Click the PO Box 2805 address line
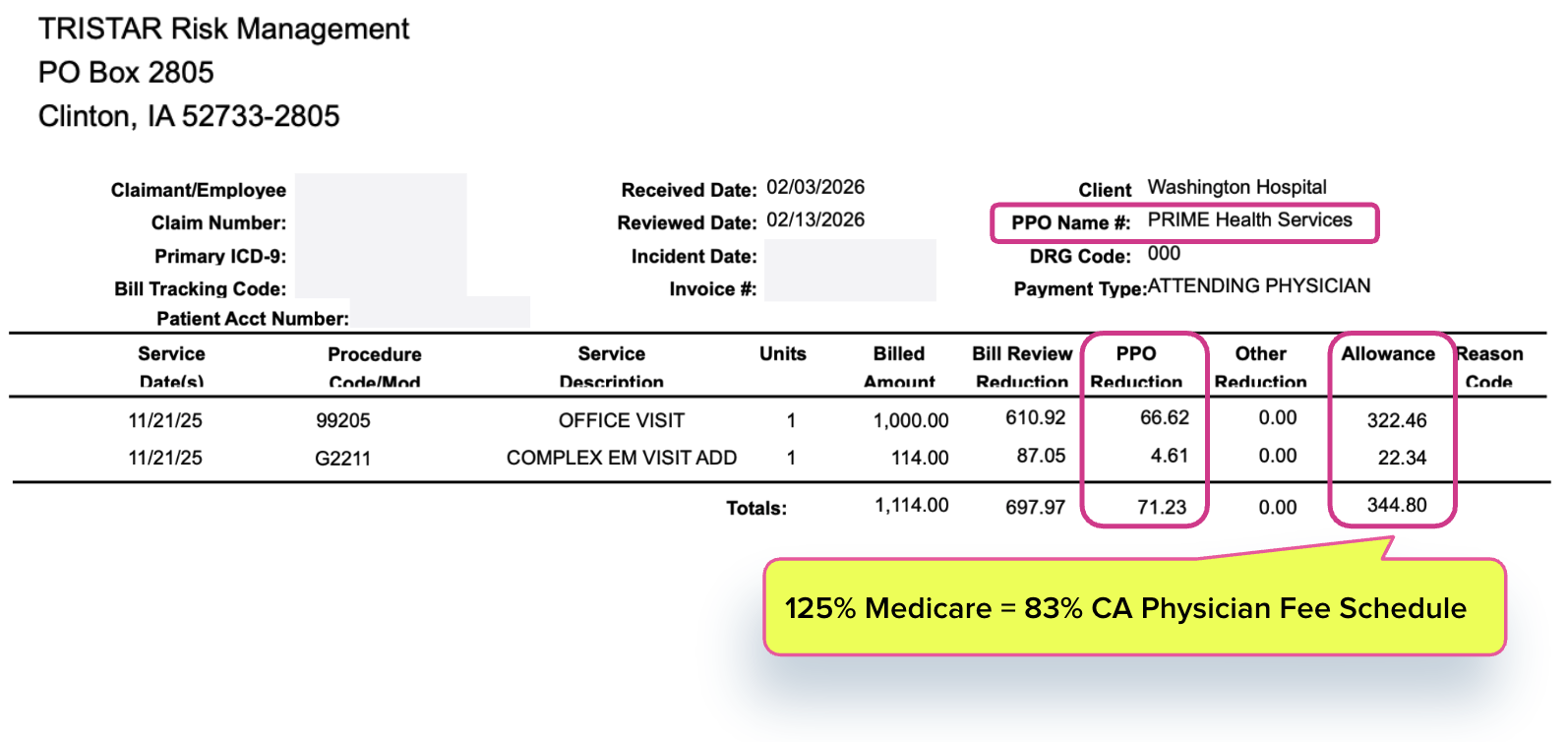Screen dimensions: 1568x742 (x=126, y=73)
